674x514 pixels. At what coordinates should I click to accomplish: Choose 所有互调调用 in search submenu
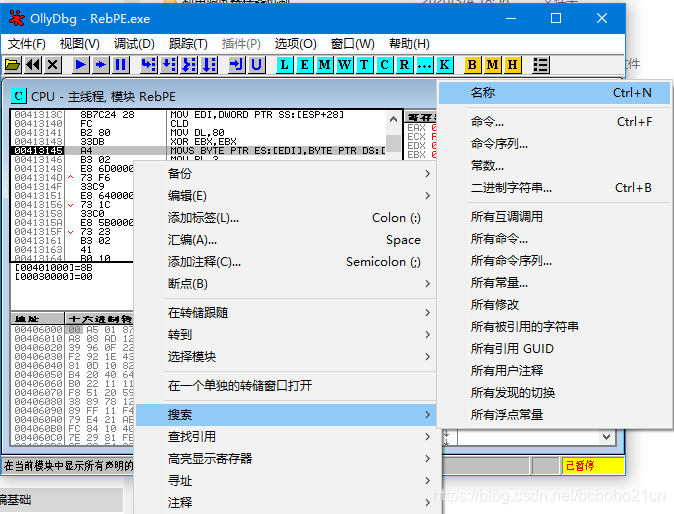555,217
